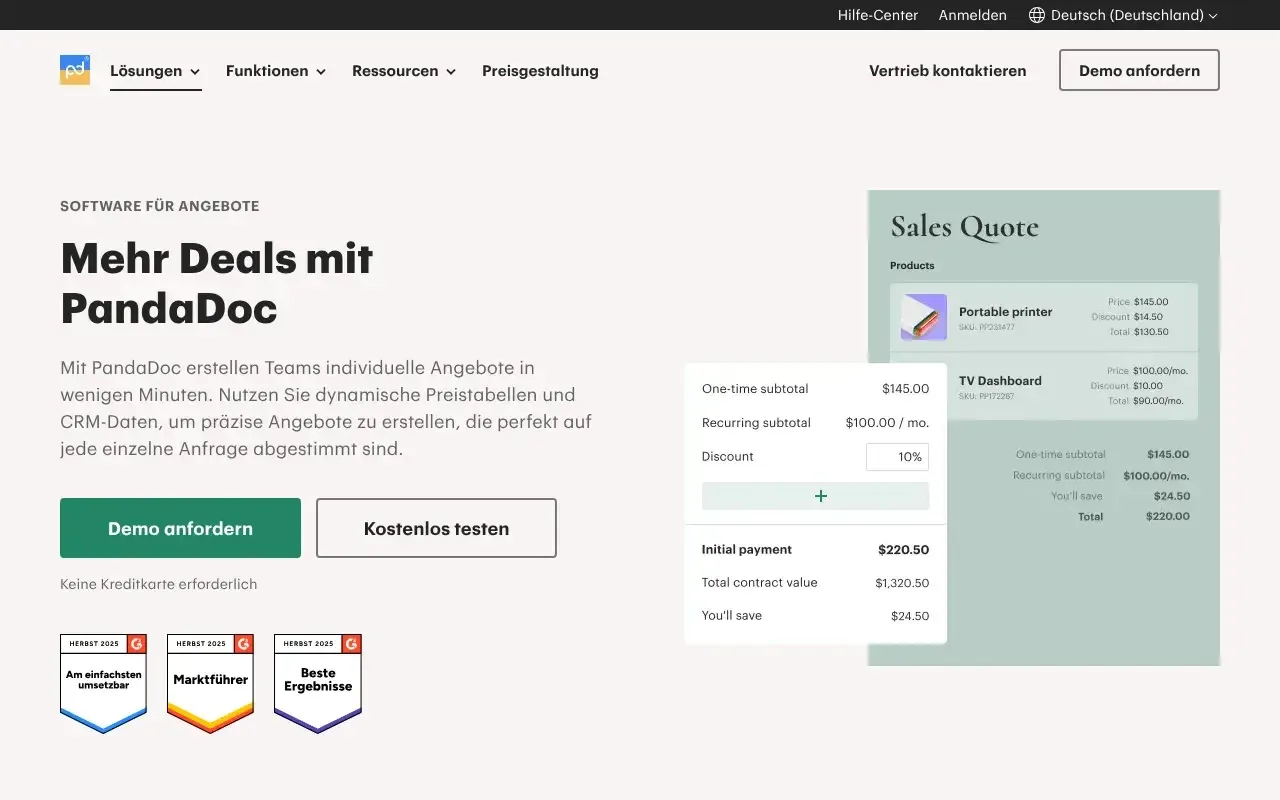Click the globe language icon
Image resolution: width=1280 pixels, height=800 pixels.
1036,15
